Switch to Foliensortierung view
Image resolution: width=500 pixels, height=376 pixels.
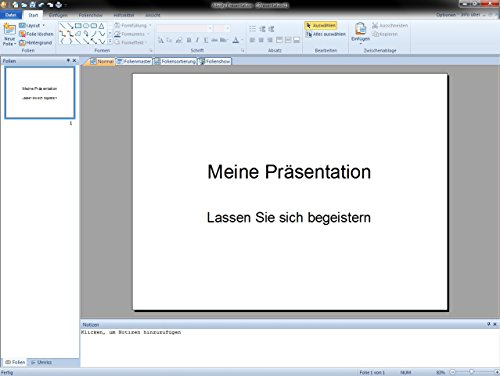click(175, 61)
